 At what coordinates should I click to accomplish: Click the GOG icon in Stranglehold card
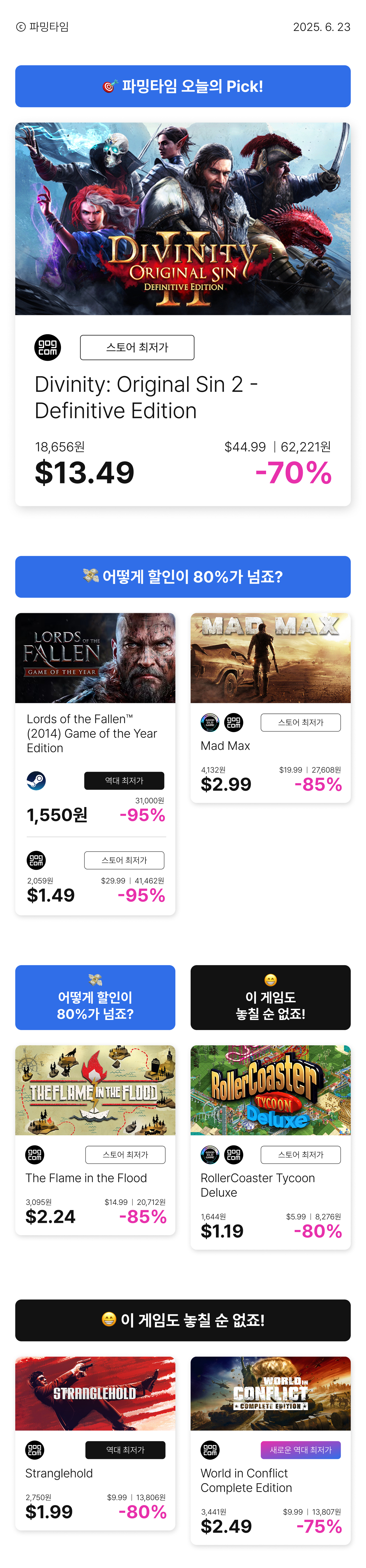(x=35, y=1450)
